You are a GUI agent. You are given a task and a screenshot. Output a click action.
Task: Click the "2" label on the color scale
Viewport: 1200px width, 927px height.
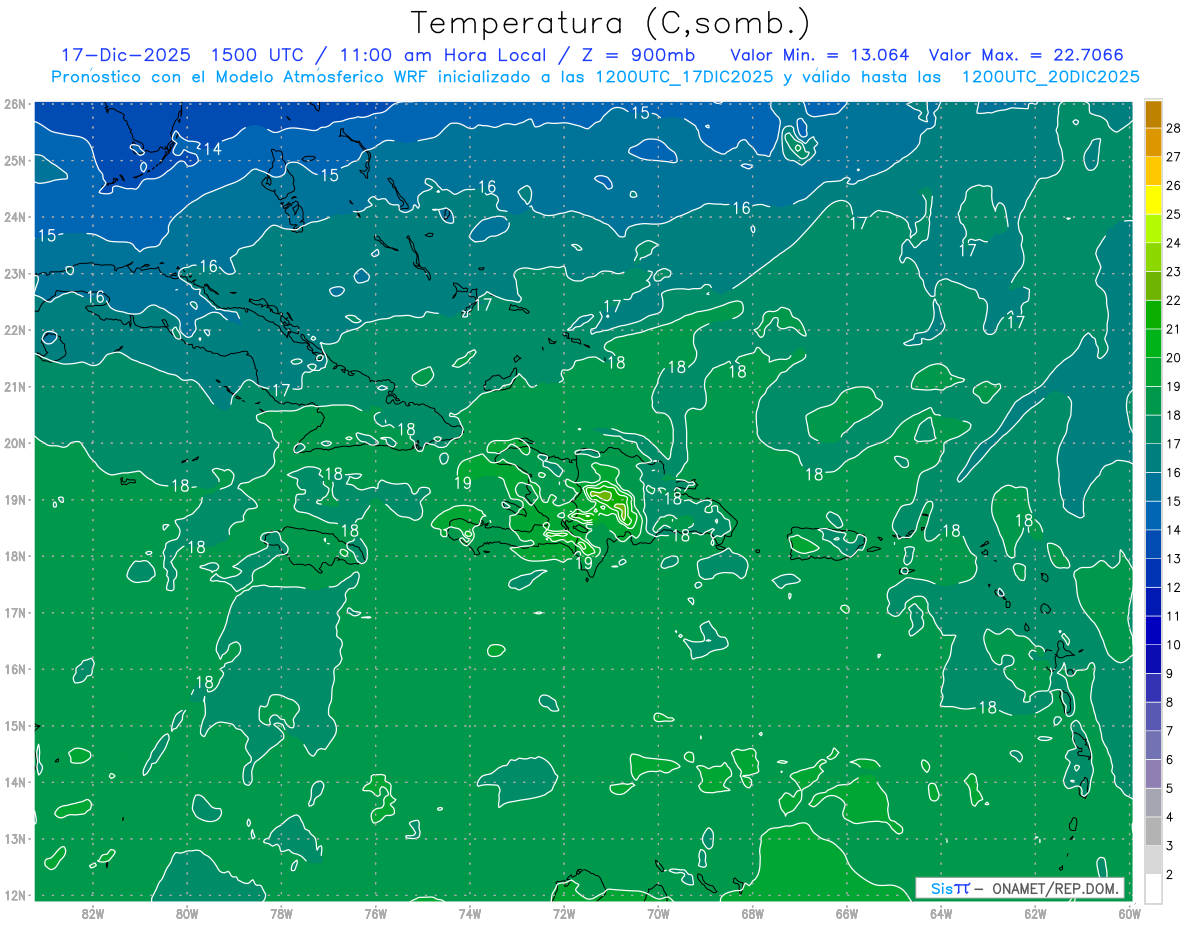(x=1169, y=874)
